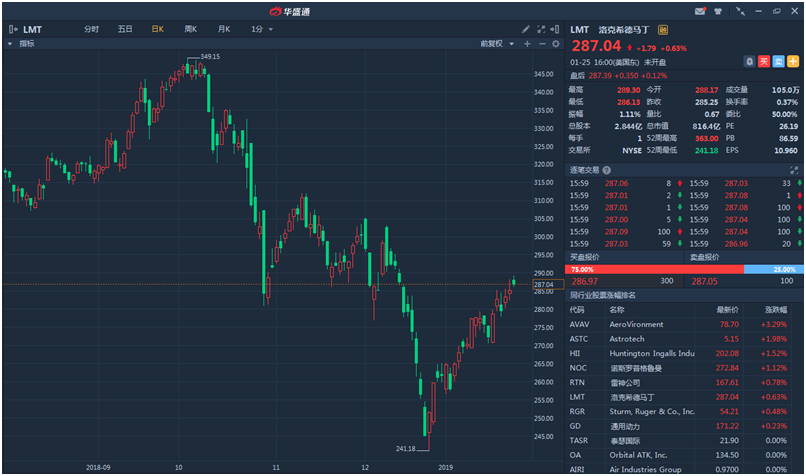Open HII Huntington Ingalls row
The width and height of the screenshot is (806, 476).
pos(684,353)
